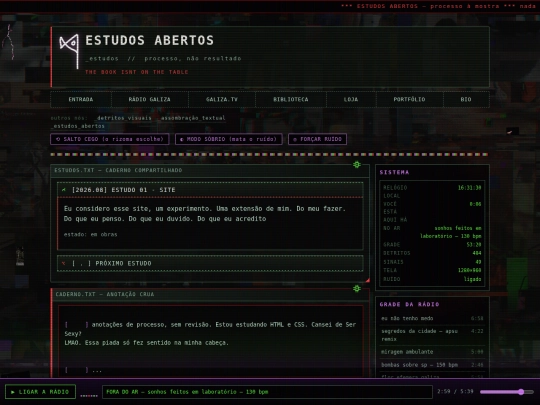Adjust the radio volume slider
The width and height of the screenshot is (540, 405).
[x=507, y=392]
